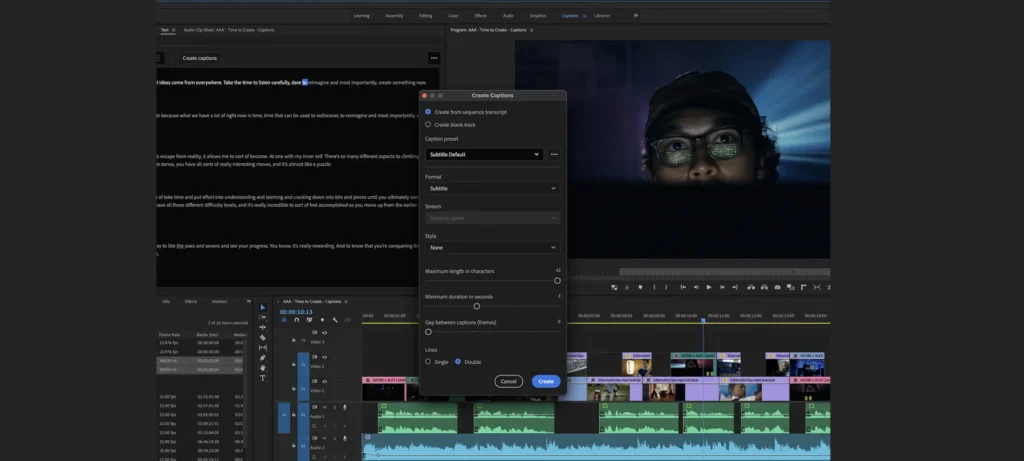Switch to the Graphics workspace tab
Viewport: 1024px width, 461px height.
pyautogui.click(x=538, y=16)
